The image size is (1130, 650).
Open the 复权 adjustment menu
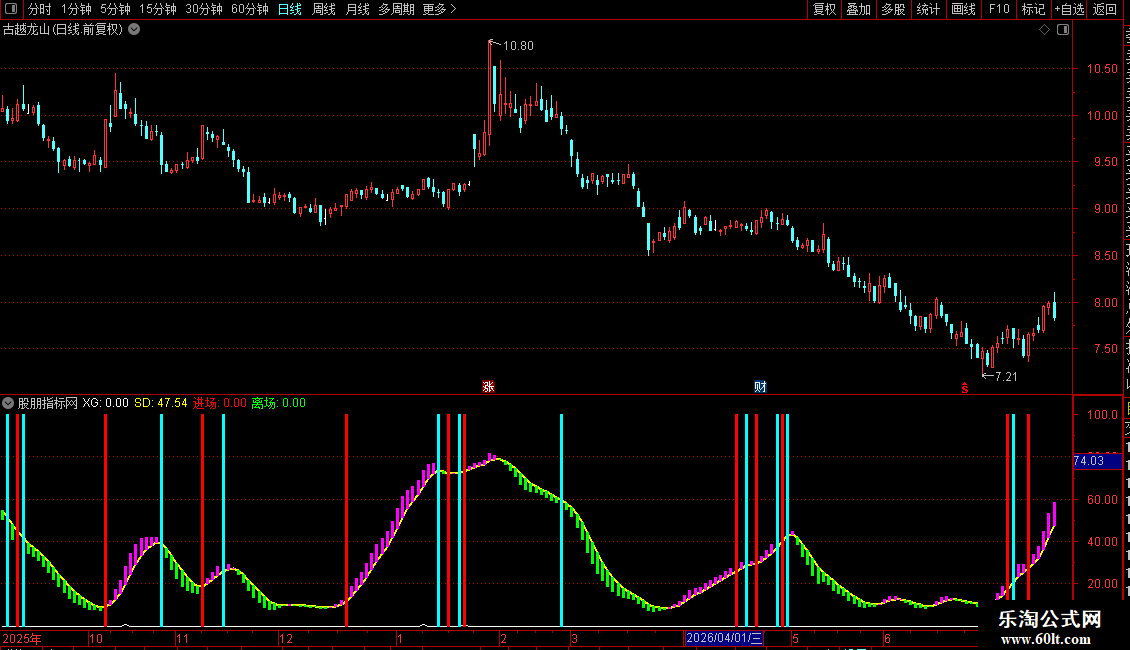pyautogui.click(x=824, y=9)
